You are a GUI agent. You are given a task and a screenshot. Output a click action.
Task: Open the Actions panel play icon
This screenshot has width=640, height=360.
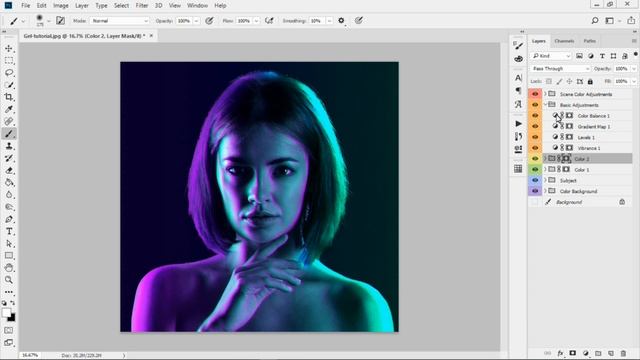click(x=518, y=124)
